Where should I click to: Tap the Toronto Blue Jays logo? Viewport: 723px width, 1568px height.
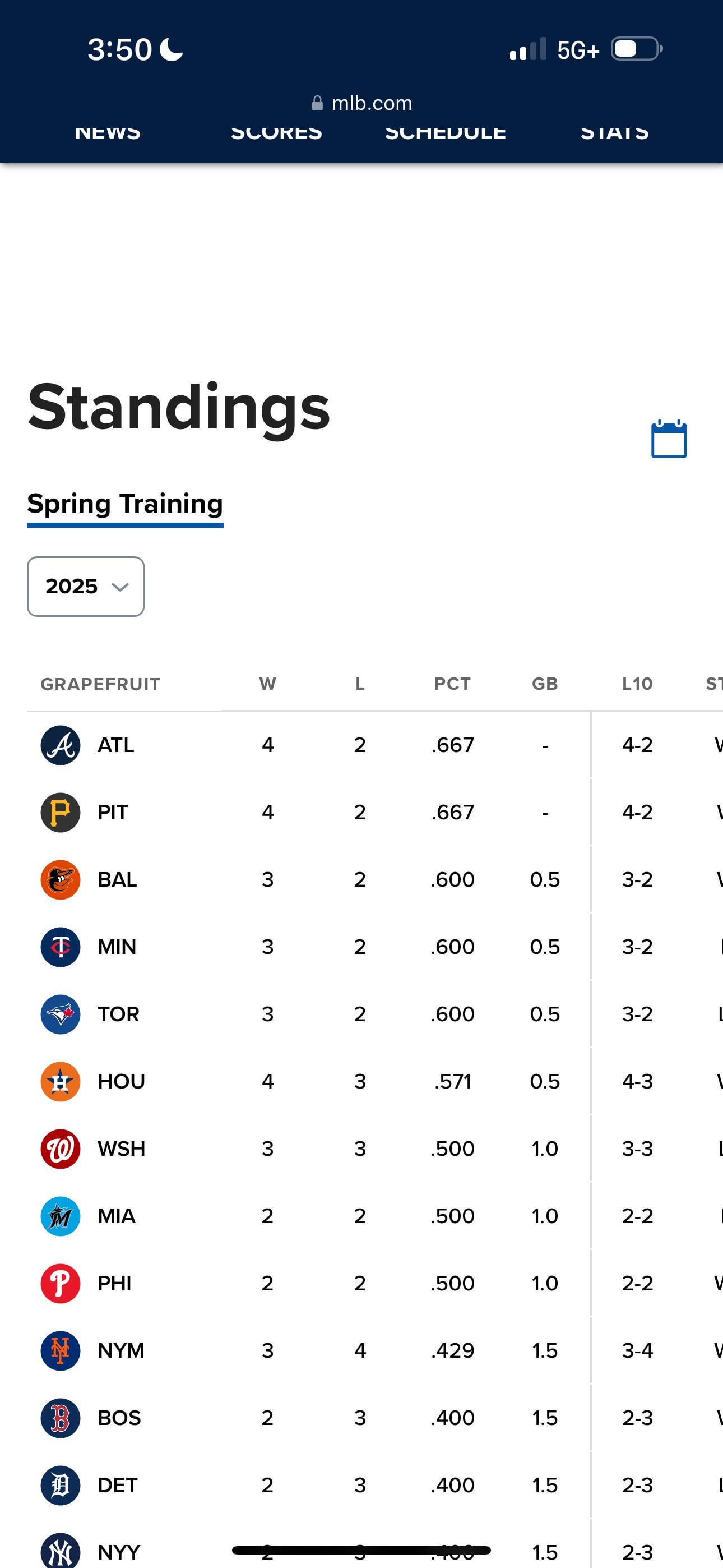(x=61, y=1014)
